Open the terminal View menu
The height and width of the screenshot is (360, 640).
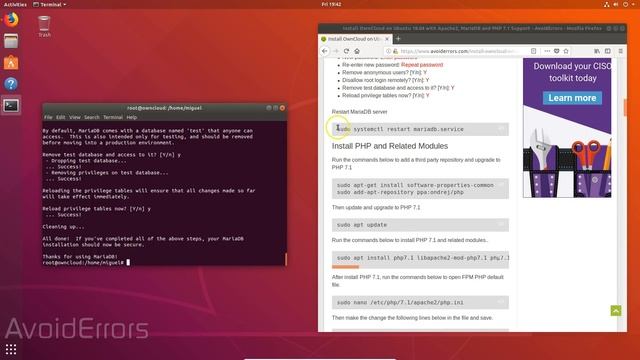pyautogui.click(x=75, y=117)
